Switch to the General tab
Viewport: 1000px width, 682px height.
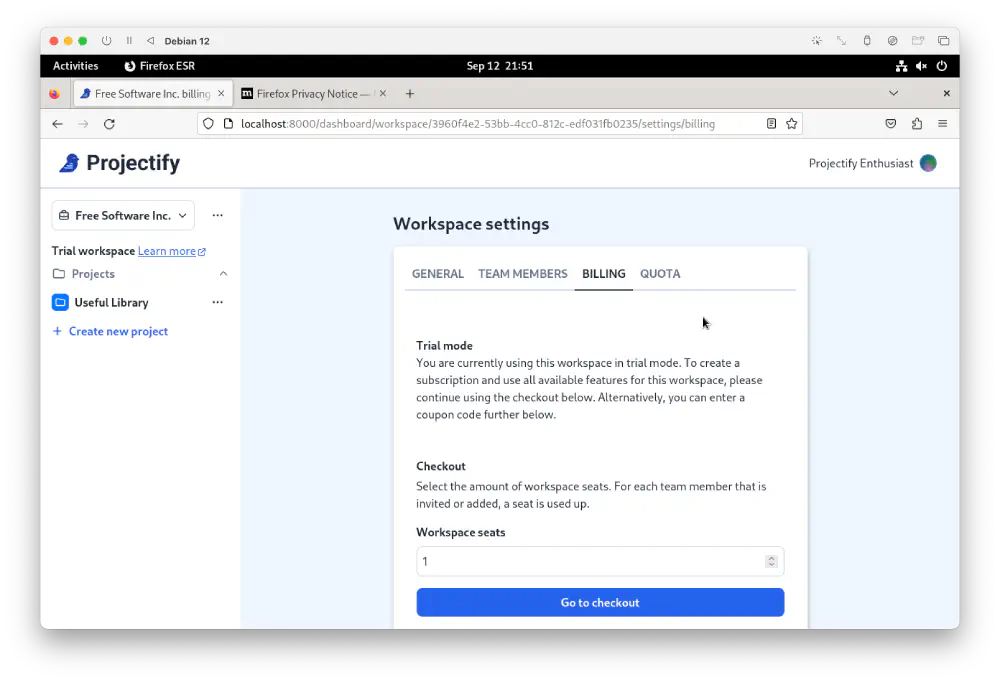[438, 274]
